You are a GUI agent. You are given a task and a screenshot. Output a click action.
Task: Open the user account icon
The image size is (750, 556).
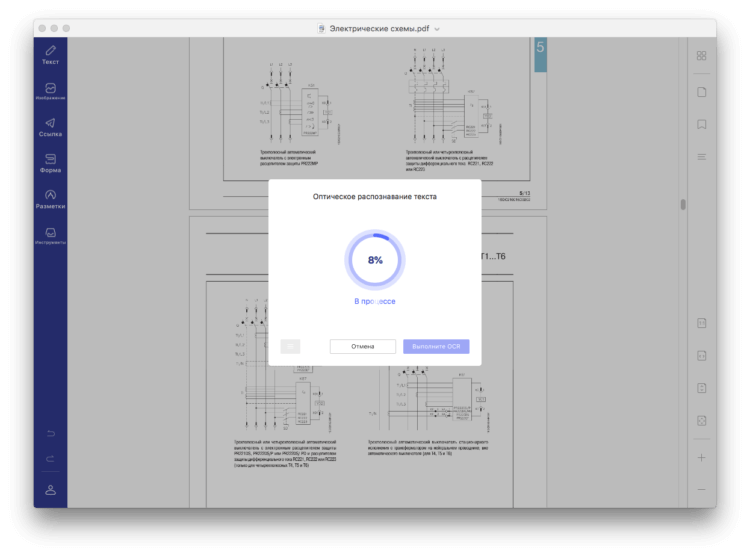tap(51, 490)
